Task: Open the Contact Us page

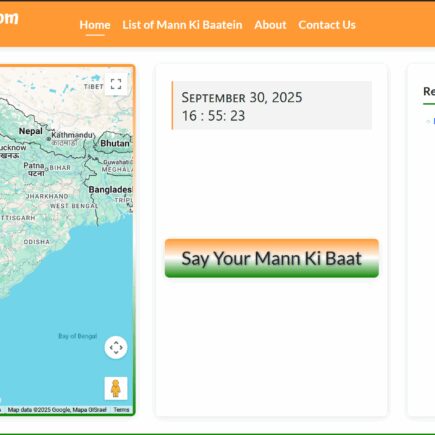Action: [x=327, y=25]
